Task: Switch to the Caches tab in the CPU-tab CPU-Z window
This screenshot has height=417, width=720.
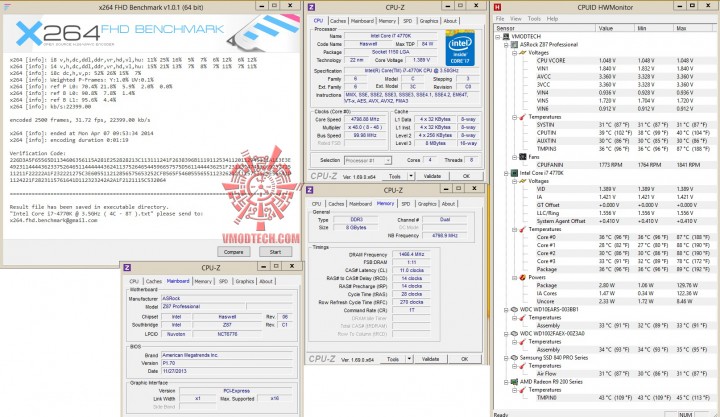Action: pyautogui.click(x=338, y=21)
